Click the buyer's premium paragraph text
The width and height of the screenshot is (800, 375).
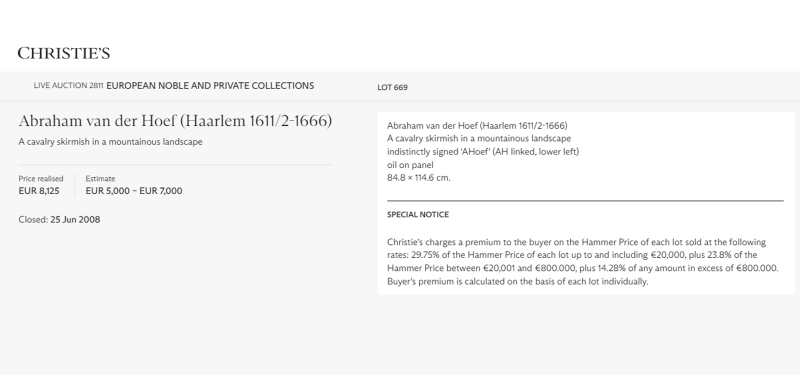pyautogui.click(x=583, y=262)
